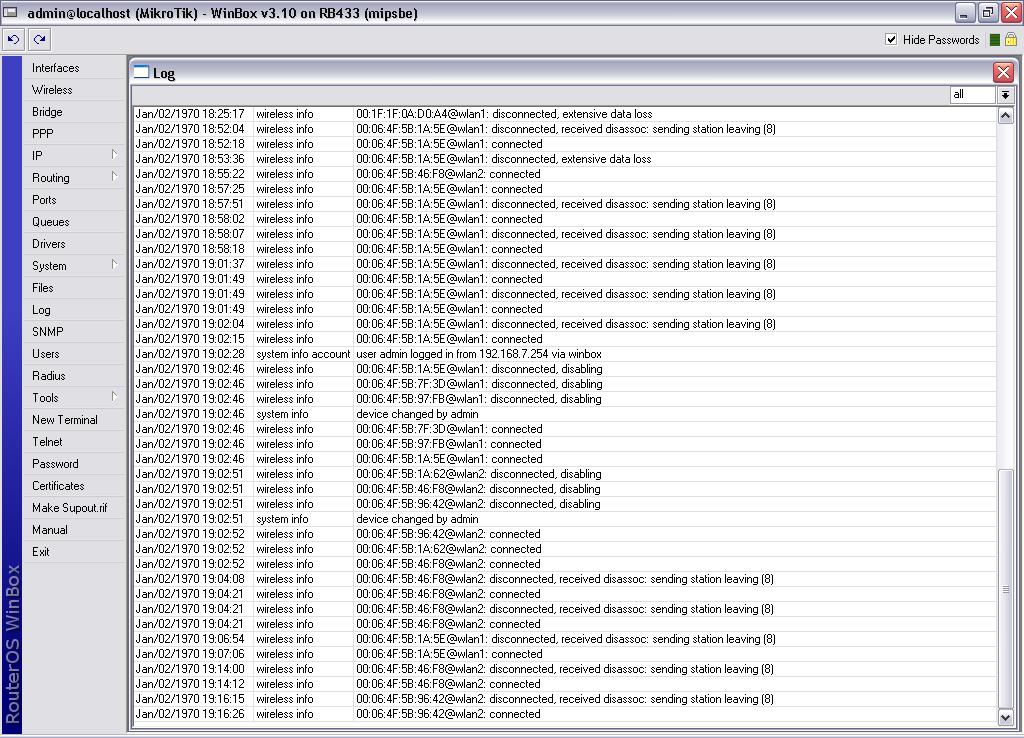Click the Log window title icon
This screenshot has height=738, width=1024.
click(141, 72)
